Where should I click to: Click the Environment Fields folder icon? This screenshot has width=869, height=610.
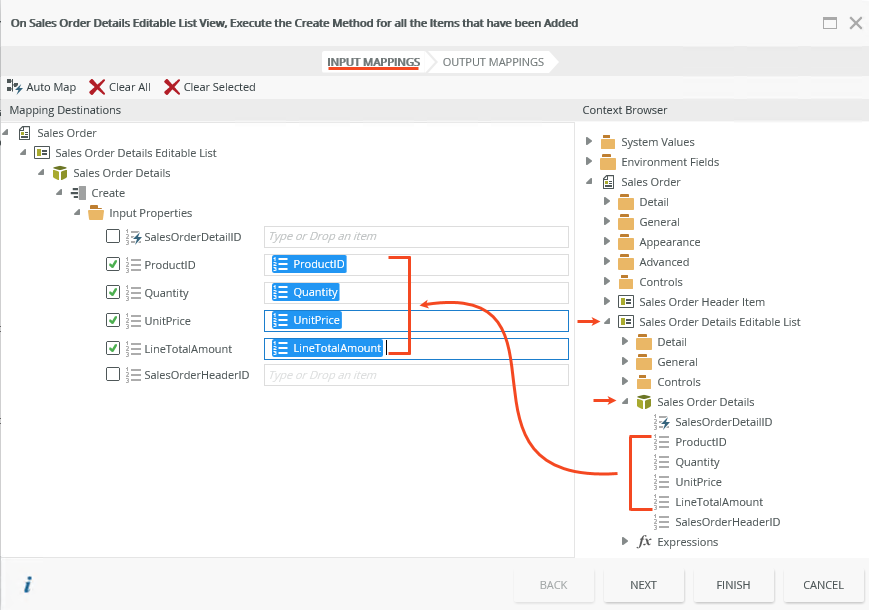pyautogui.click(x=608, y=162)
